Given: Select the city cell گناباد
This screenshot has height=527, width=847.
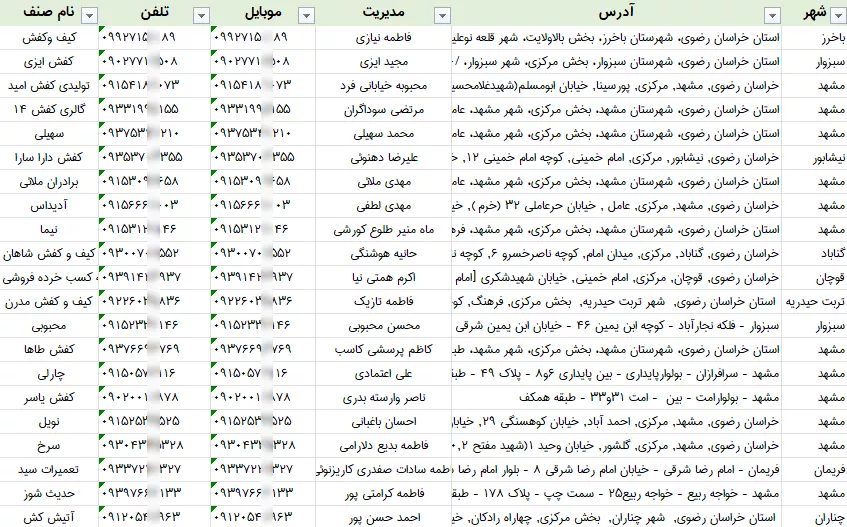Looking at the screenshot, I should tap(815, 253).
